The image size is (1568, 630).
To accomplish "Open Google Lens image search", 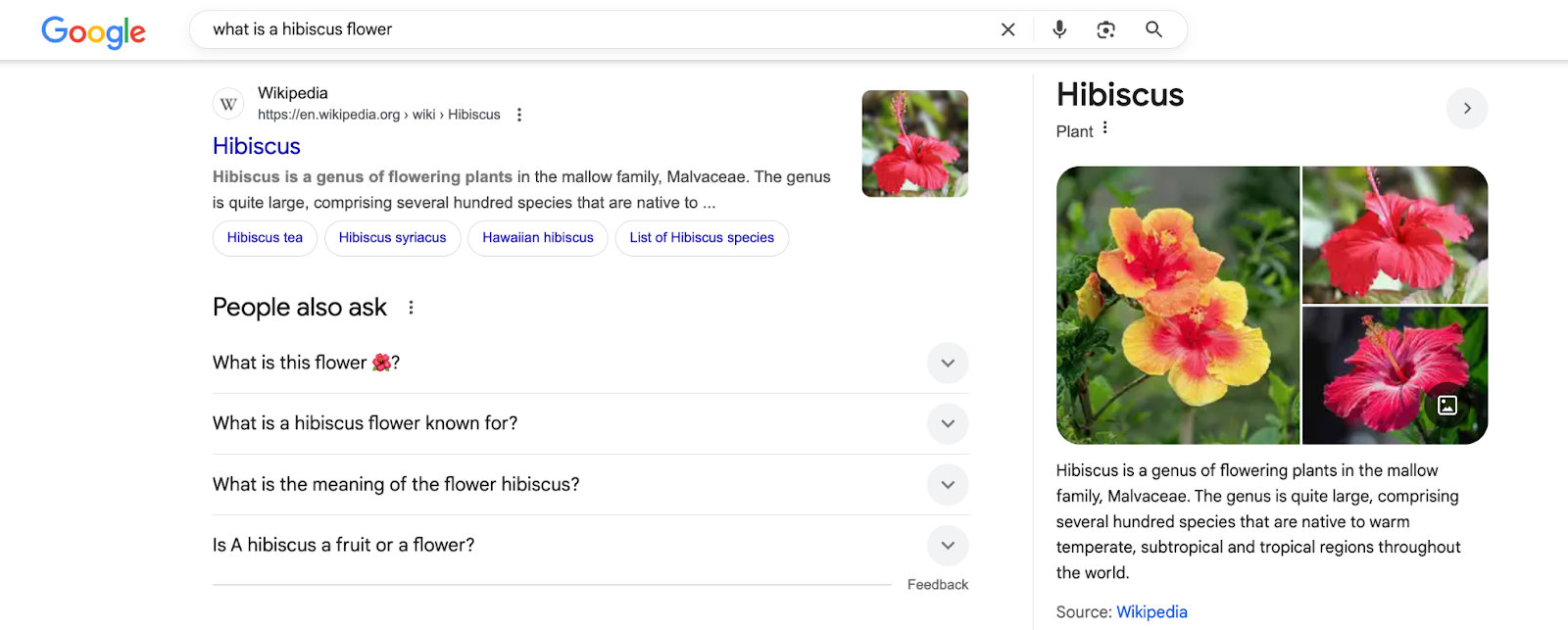I will [1106, 29].
